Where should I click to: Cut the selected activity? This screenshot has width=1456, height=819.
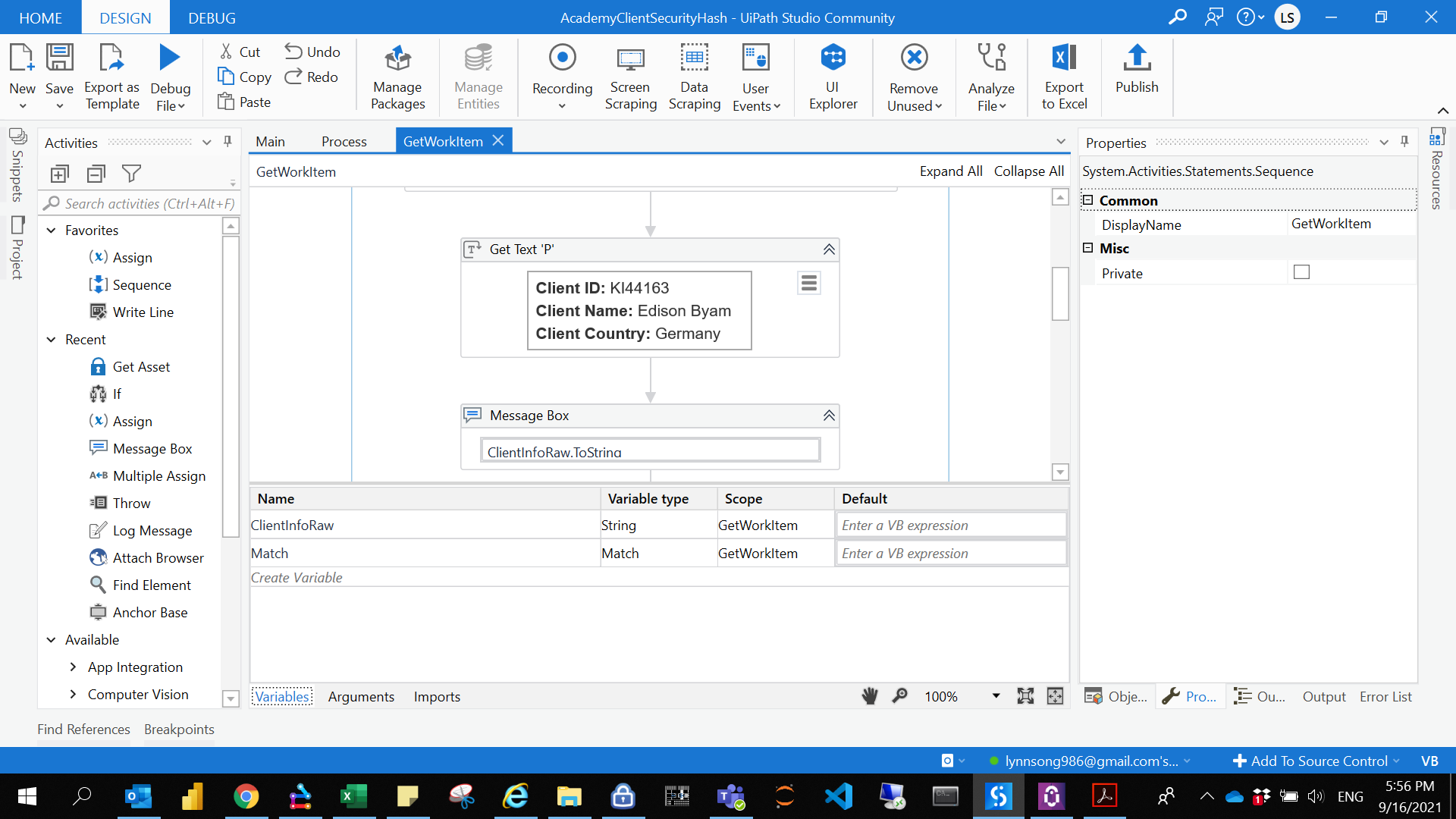coord(240,52)
